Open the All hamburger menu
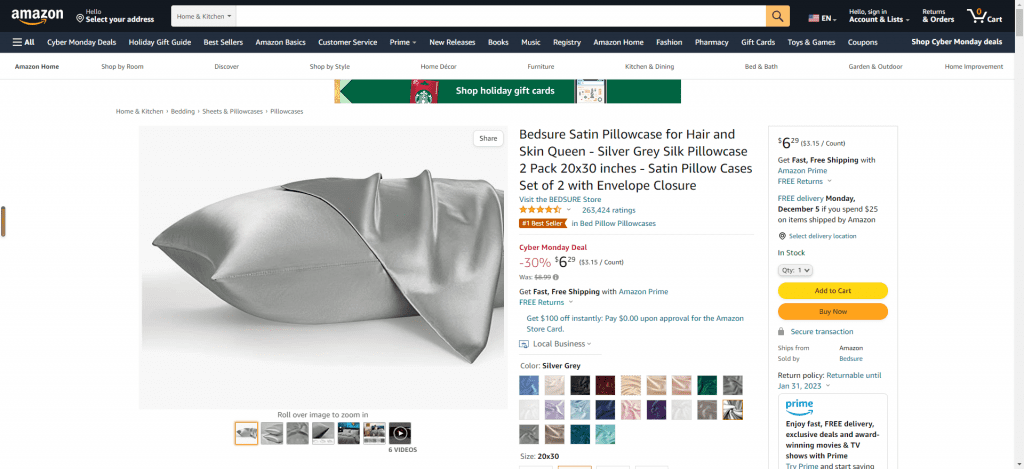Viewport: 1024px width, 469px height. tap(23, 42)
